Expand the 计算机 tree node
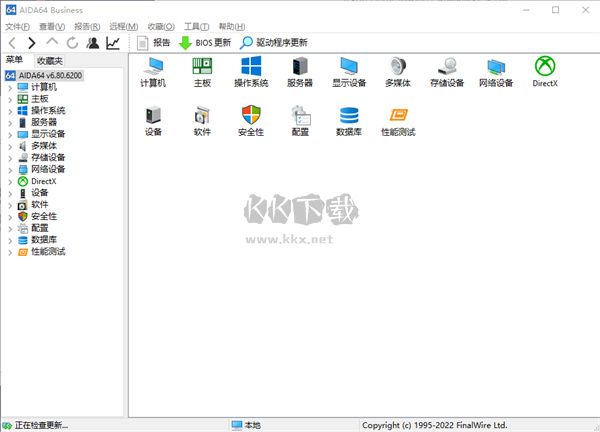Screen dimensions: 600x432 point(10,88)
